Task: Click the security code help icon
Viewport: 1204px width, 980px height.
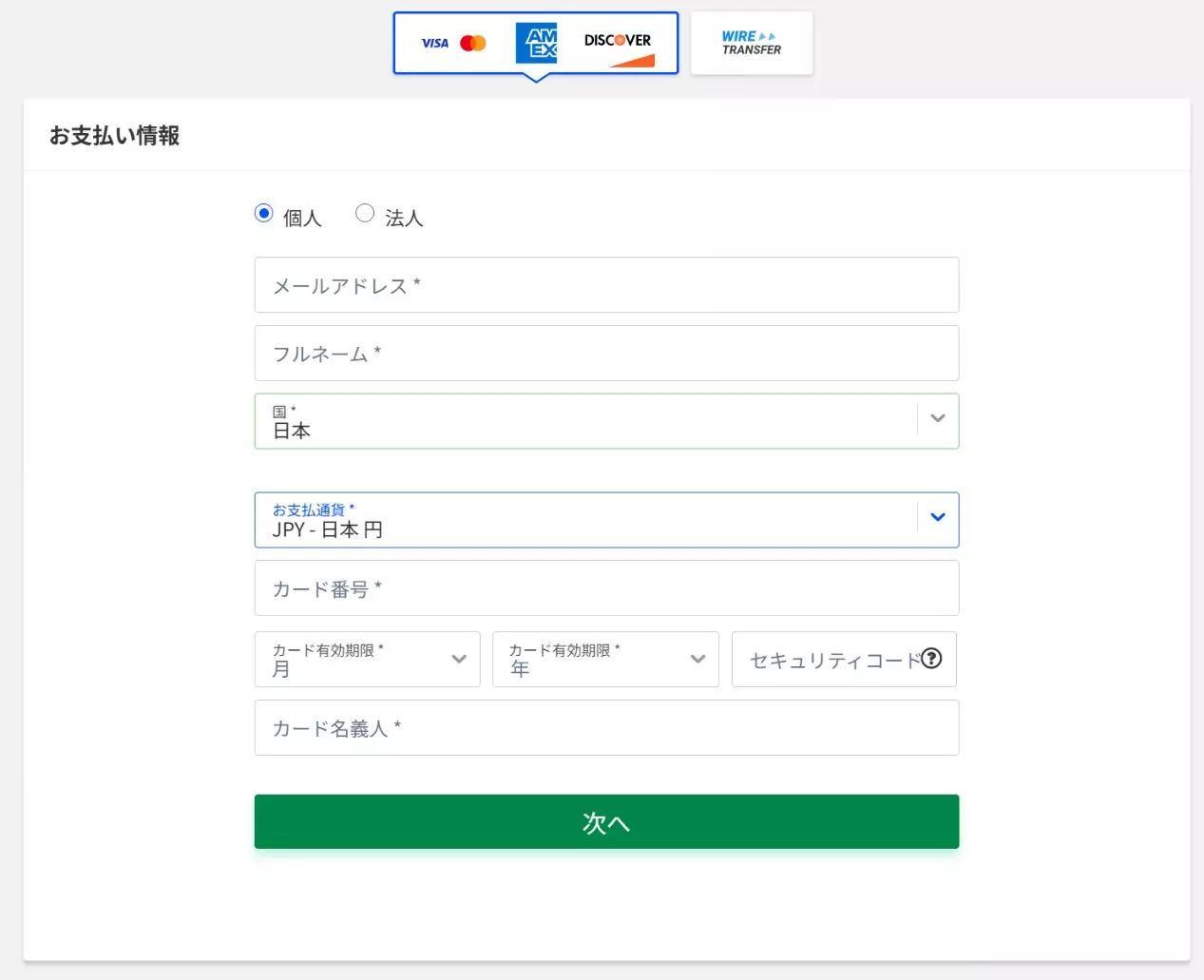Action: click(x=931, y=658)
